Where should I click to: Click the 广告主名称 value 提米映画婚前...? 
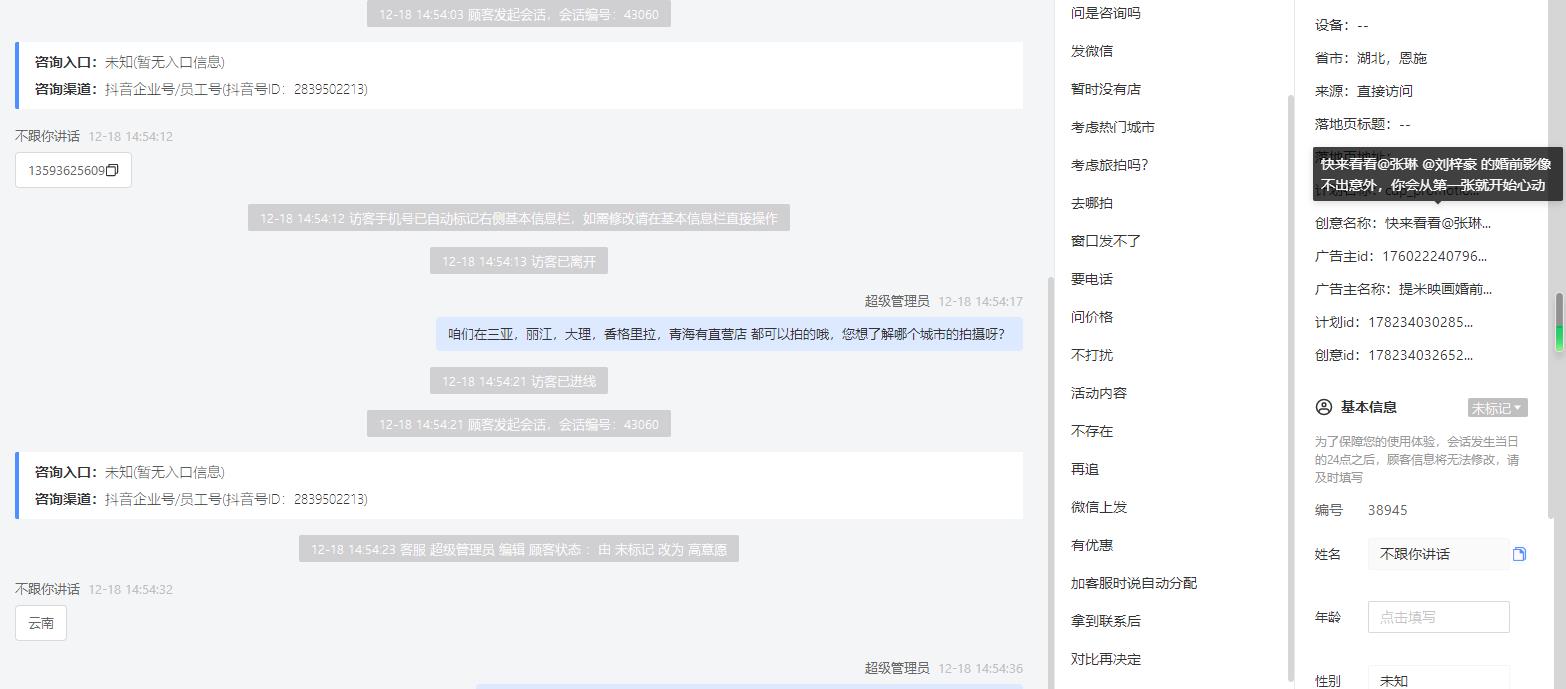point(1446,289)
